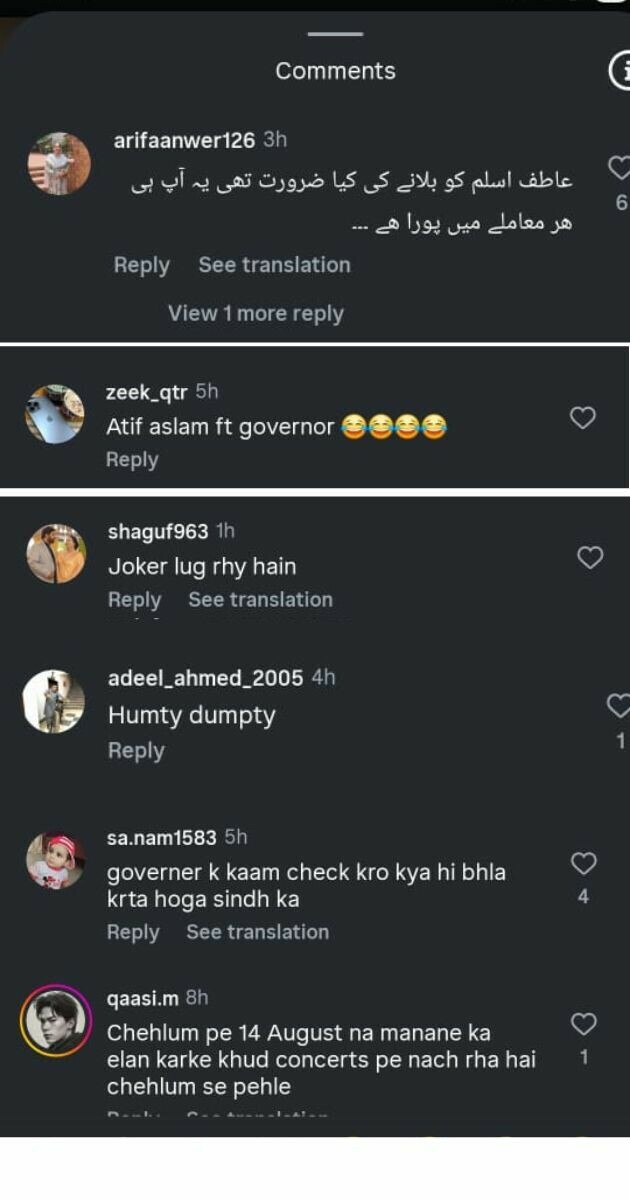This screenshot has width=630, height=1200.
Task: Like zeek_qtr's comment with the heart
Action: pos(582,418)
